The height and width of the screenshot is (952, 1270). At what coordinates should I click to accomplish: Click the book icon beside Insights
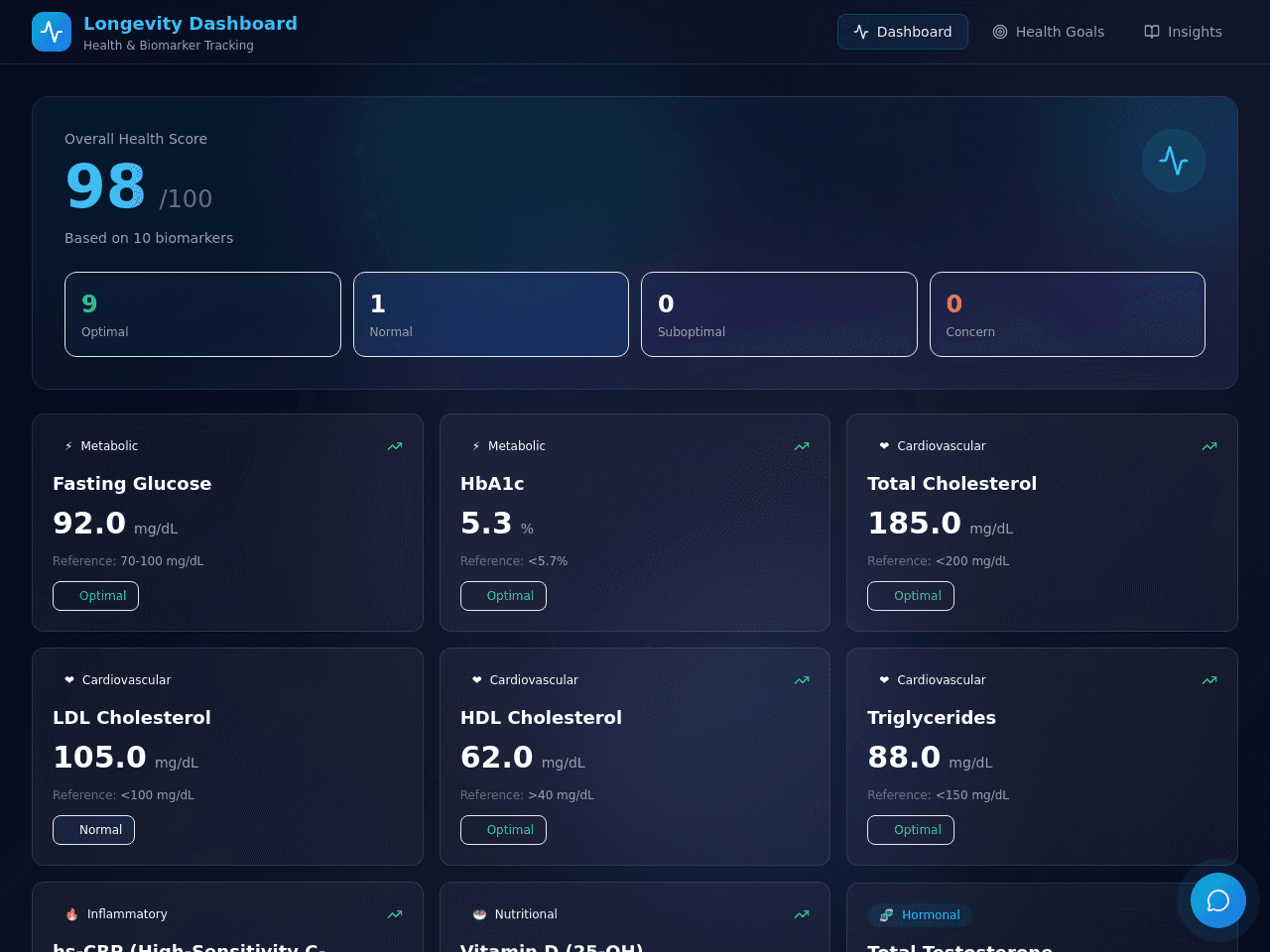tap(1152, 32)
